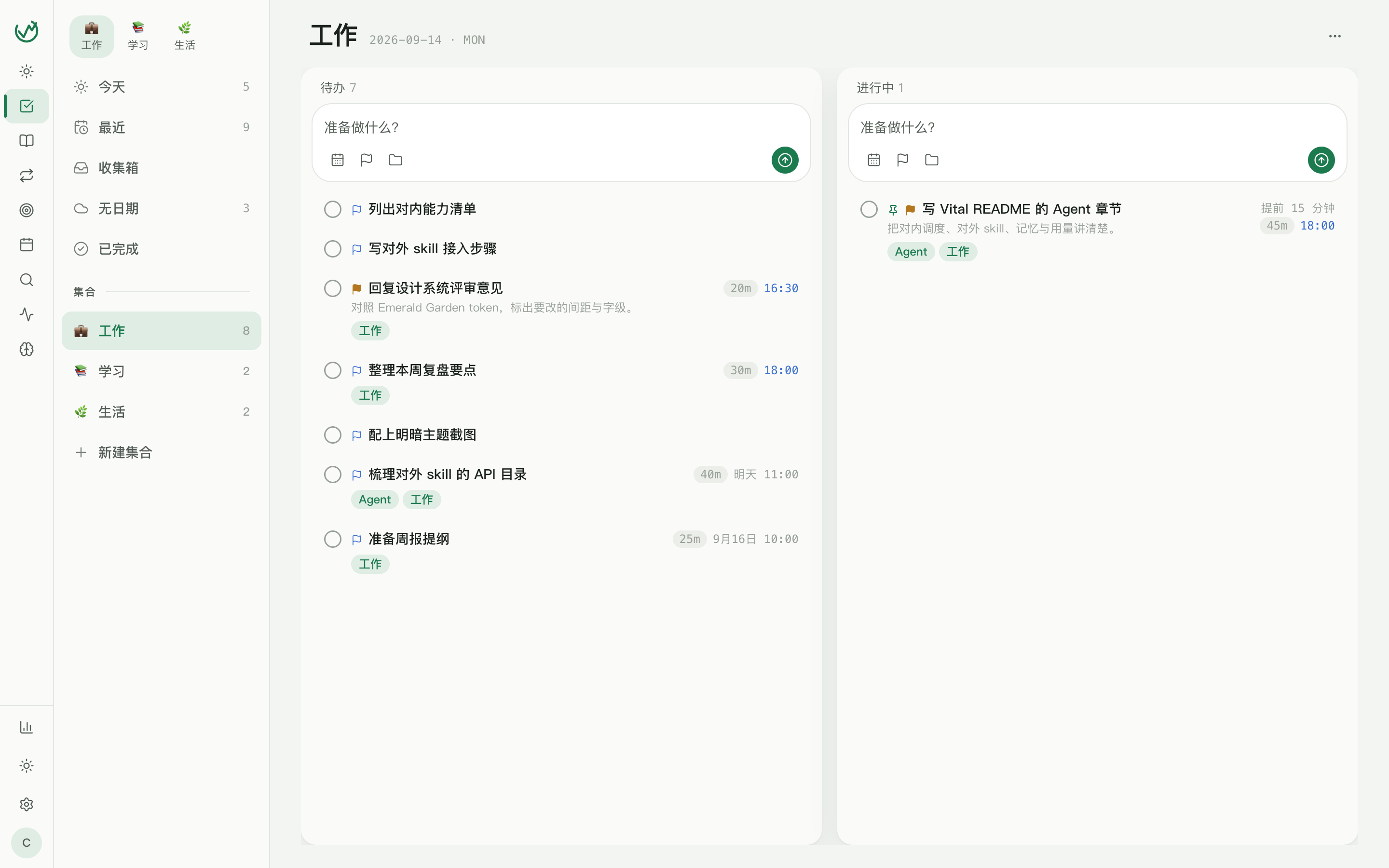Image resolution: width=1389 pixels, height=868 pixels.
Task: Click the Agent tag on 梳理对外 skill task
Action: pyautogui.click(x=374, y=500)
